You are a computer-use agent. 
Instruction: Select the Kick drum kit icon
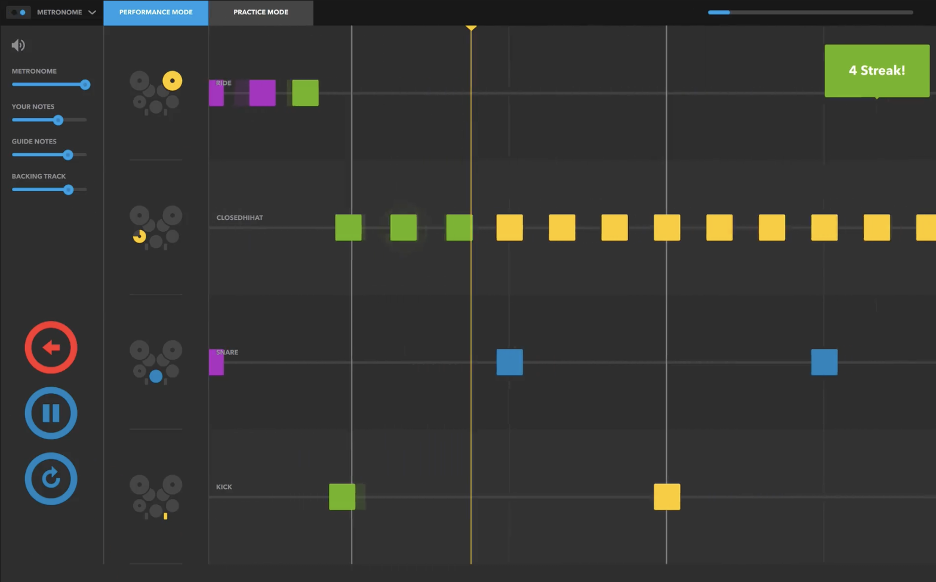(156, 497)
